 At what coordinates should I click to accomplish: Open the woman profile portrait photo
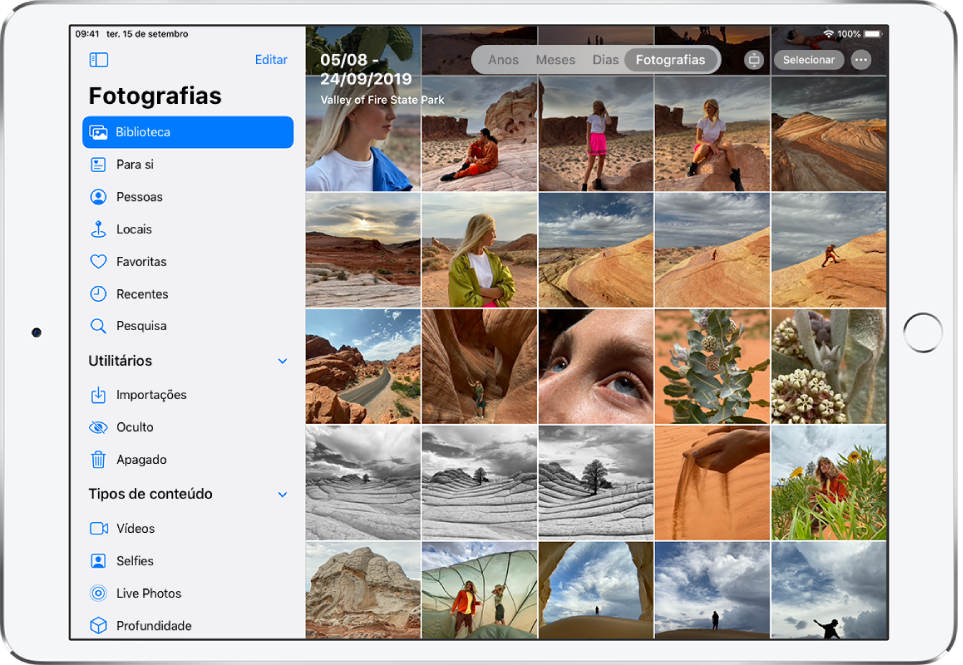363,134
